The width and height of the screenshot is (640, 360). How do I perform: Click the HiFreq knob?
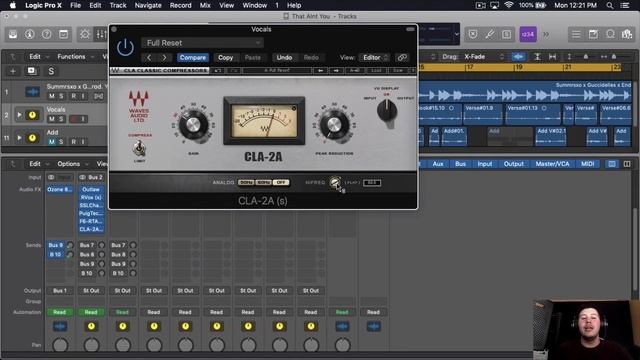tap(336, 182)
